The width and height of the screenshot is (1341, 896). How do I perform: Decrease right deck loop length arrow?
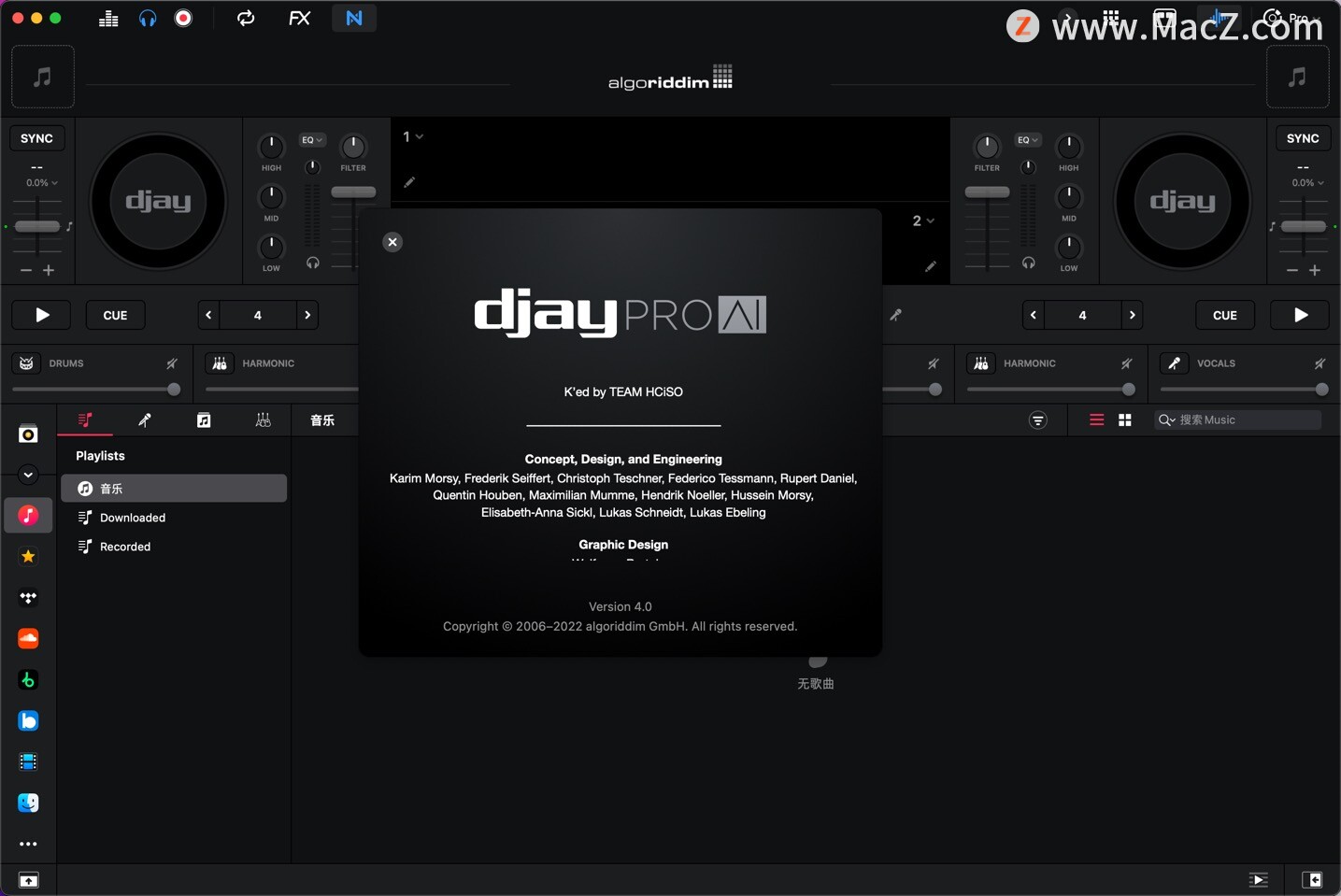click(1033, 315)
